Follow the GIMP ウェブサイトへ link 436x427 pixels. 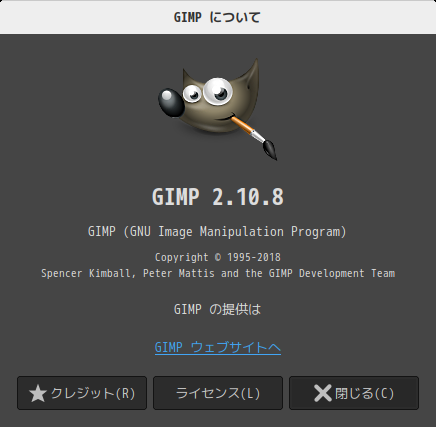tap(218, 347)
